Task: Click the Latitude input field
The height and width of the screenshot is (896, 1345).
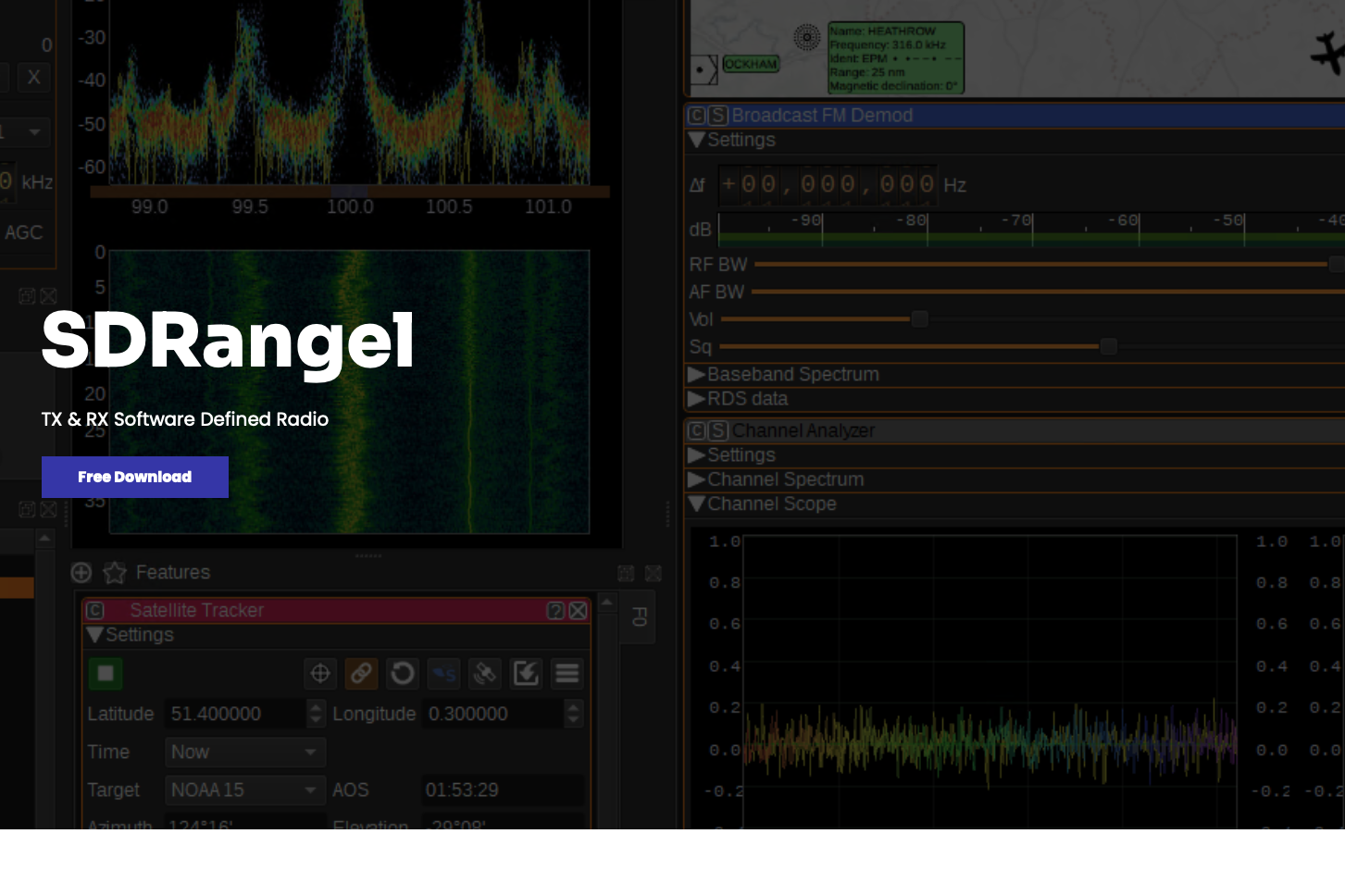Action: tap(237, 714)
